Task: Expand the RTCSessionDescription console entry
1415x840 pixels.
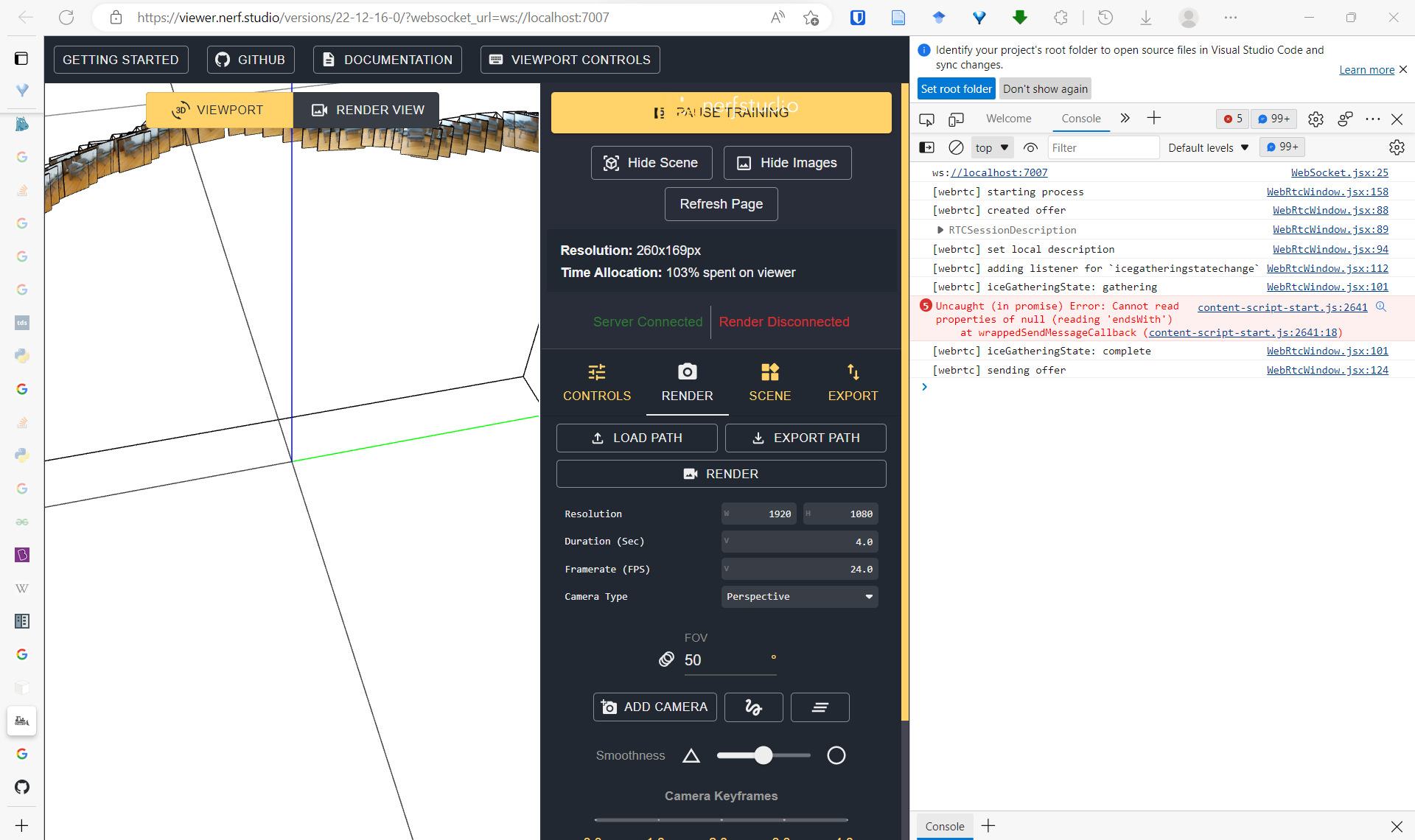Action: (940, 229)
